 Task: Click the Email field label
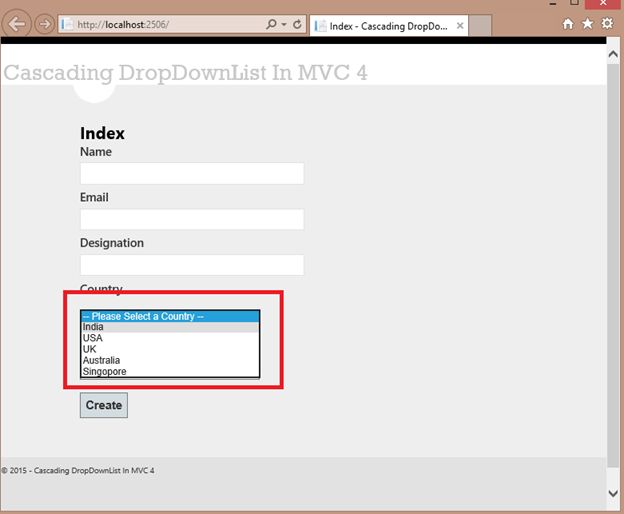tap(94, 197)
